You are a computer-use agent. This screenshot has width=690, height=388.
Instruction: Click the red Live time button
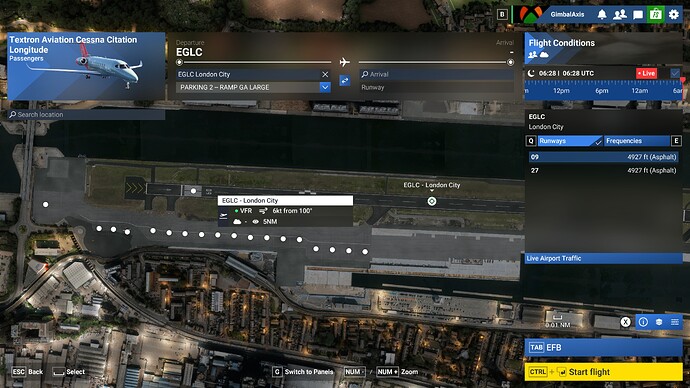click(x=646, y=73)
